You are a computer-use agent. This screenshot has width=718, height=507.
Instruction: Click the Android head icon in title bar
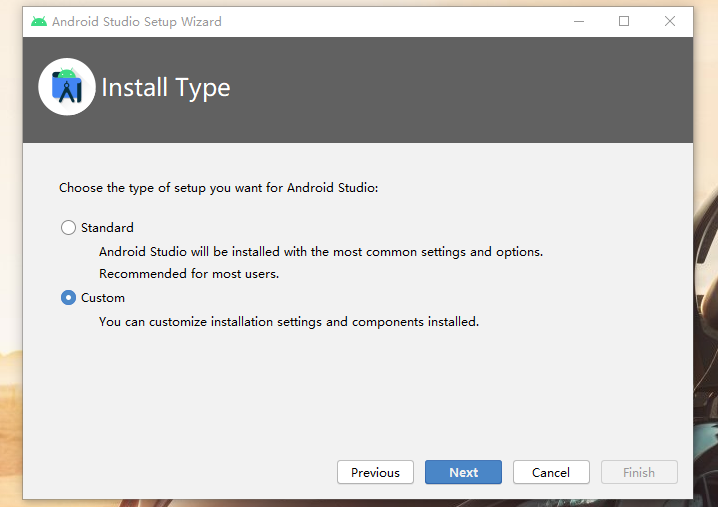[39, 22]
